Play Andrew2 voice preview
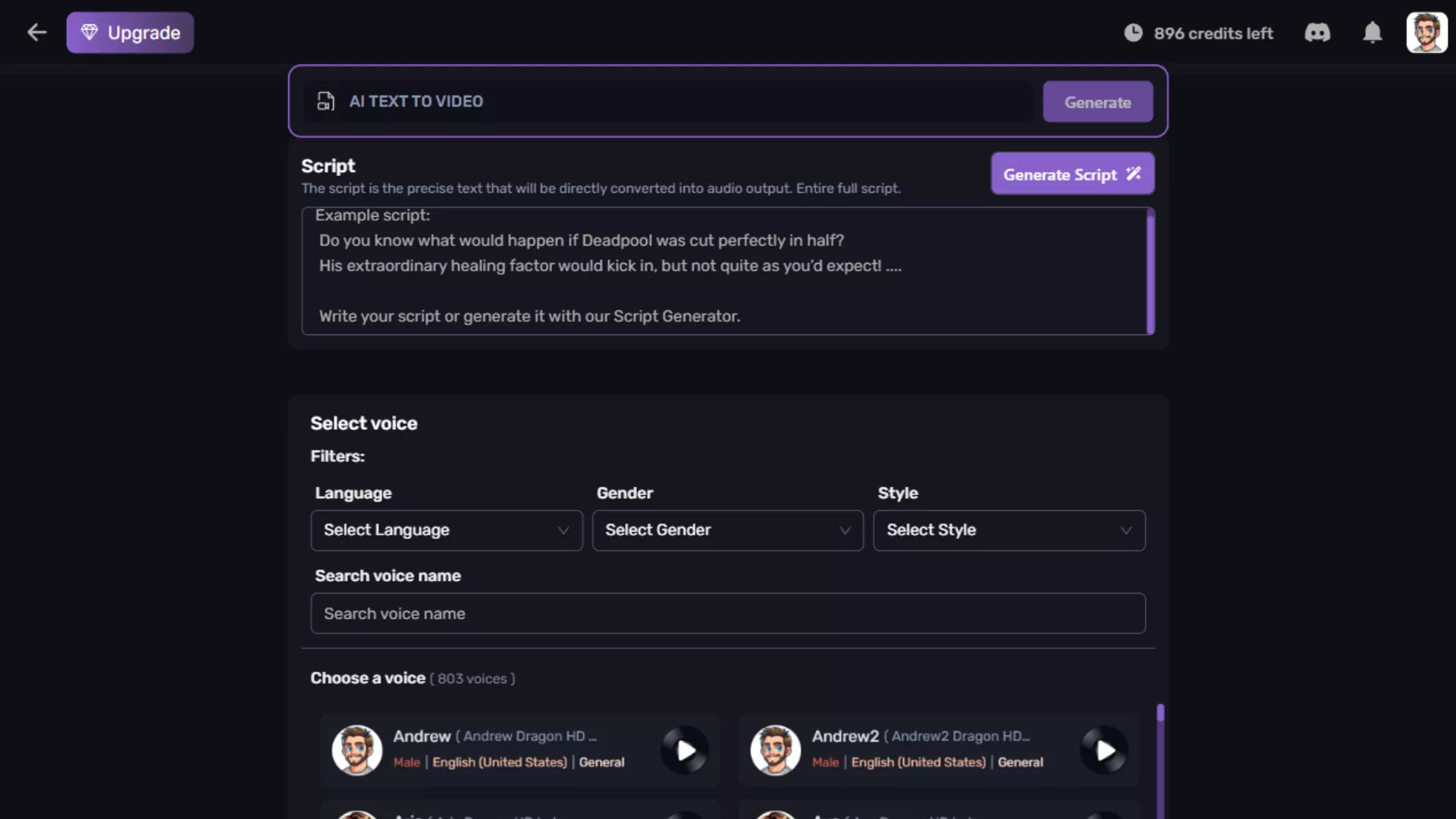This screenshot has width=1456, height=819. [x=1105, y=750]
